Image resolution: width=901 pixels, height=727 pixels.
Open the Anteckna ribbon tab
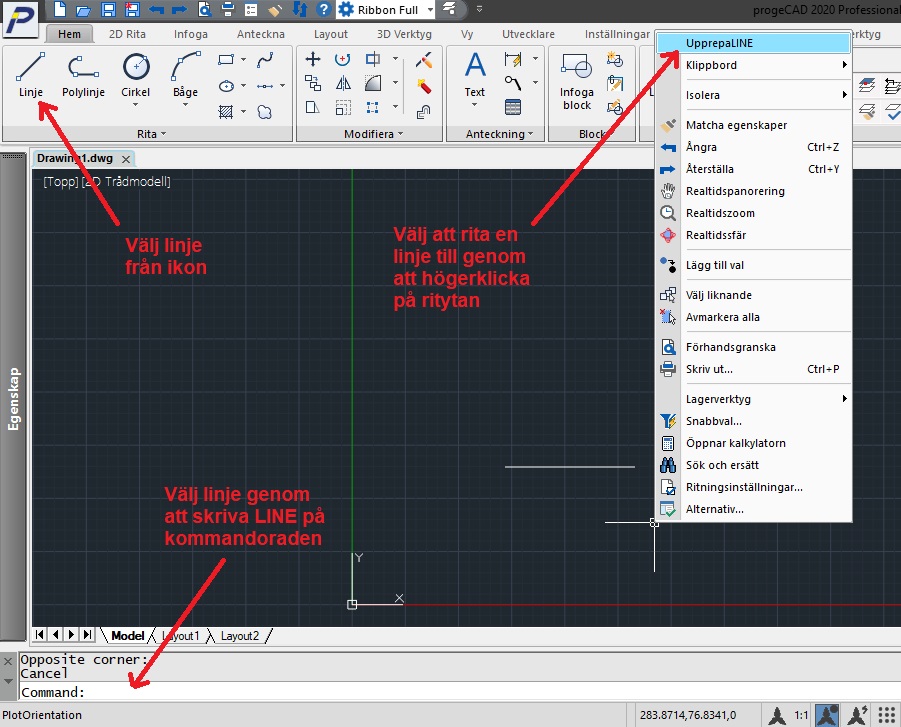(260, 34)
